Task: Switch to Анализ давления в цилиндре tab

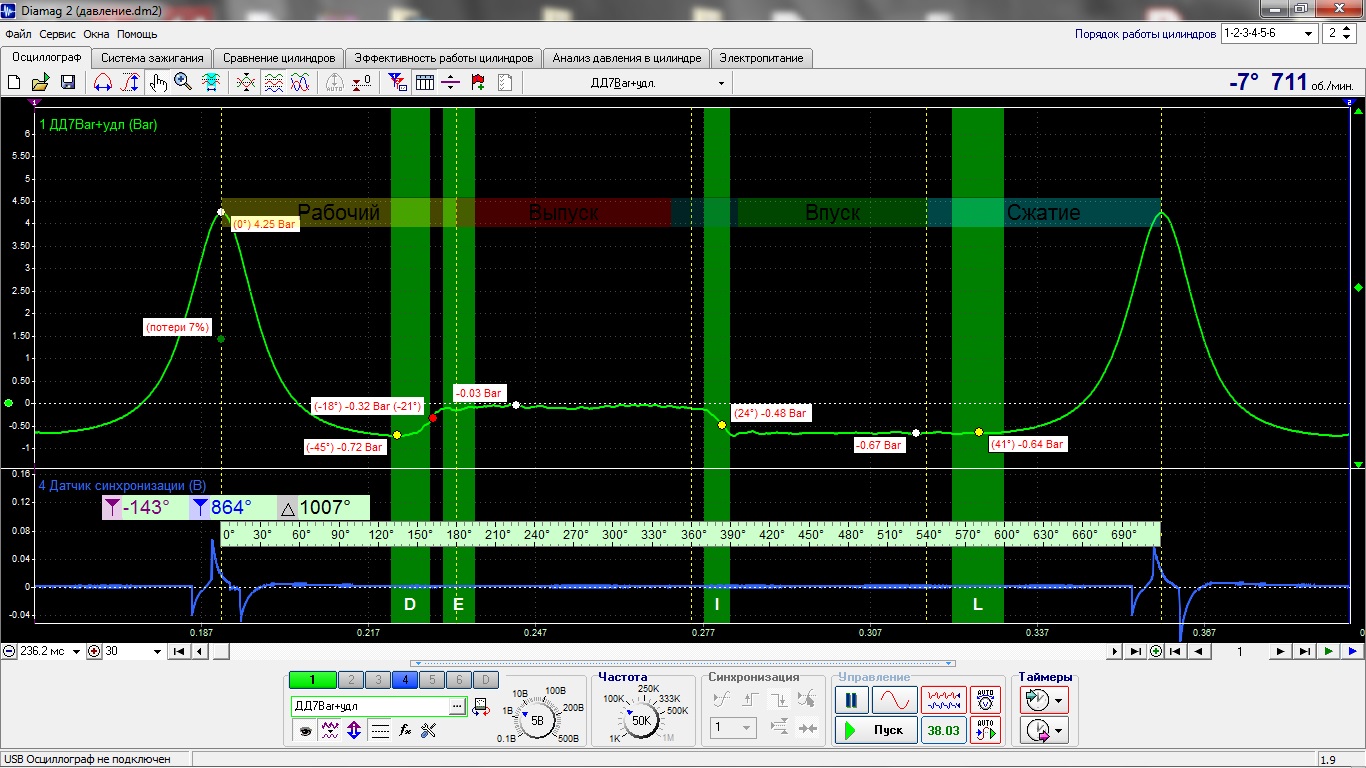Action: 627,58
